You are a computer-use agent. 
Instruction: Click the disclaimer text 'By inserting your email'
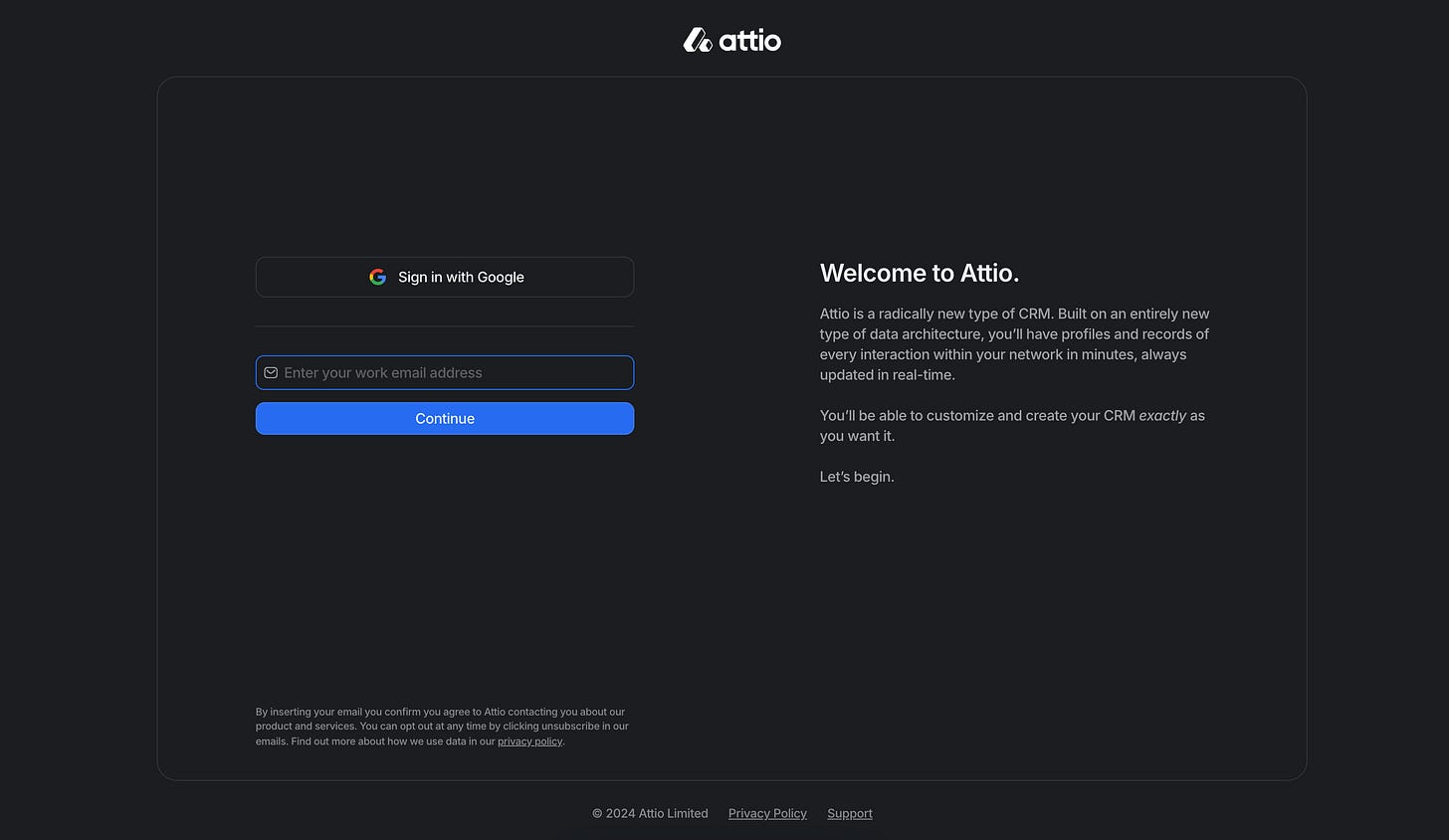click(x=442, y=727)
